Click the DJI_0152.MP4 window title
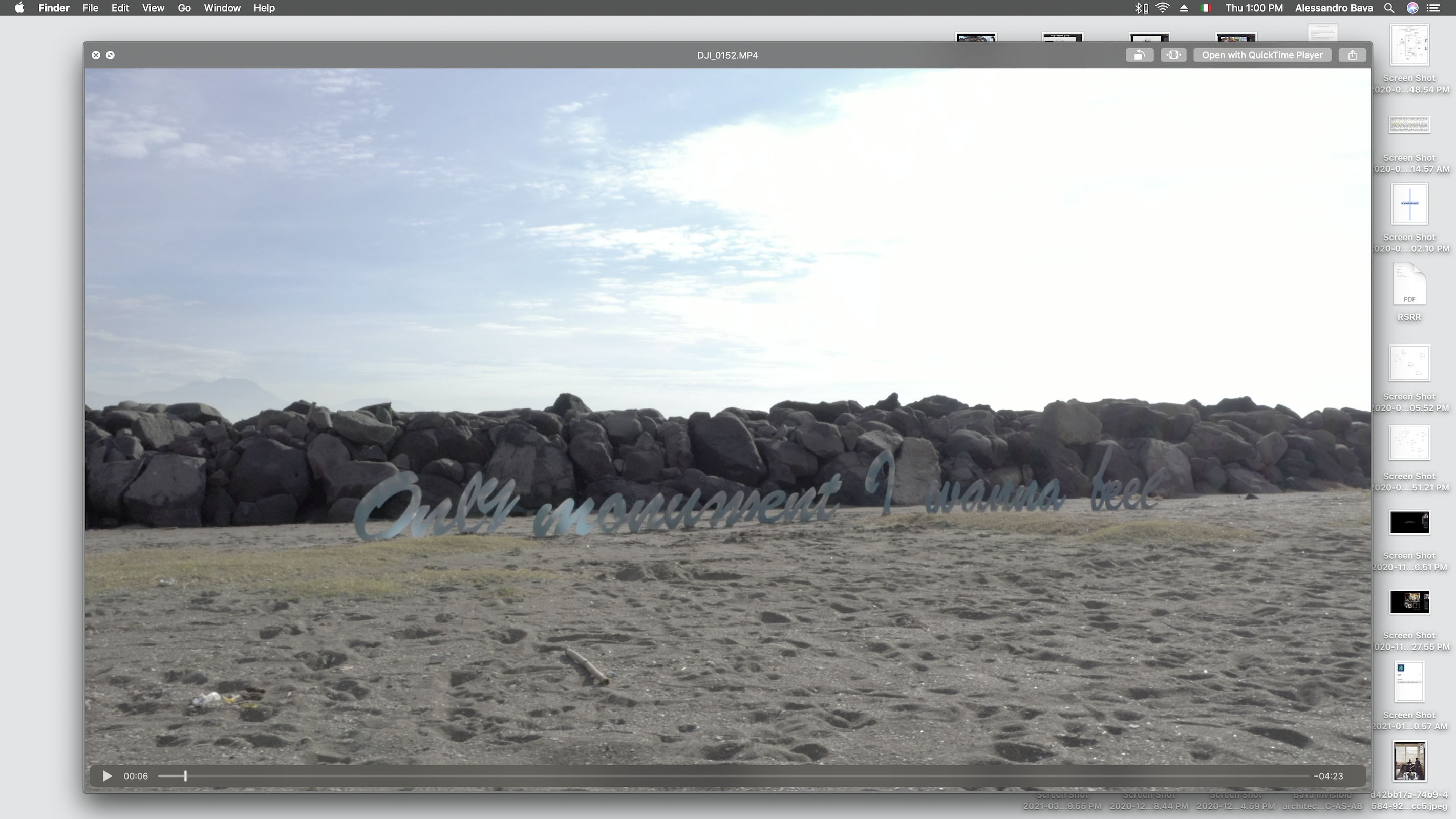 click(727, 55)
